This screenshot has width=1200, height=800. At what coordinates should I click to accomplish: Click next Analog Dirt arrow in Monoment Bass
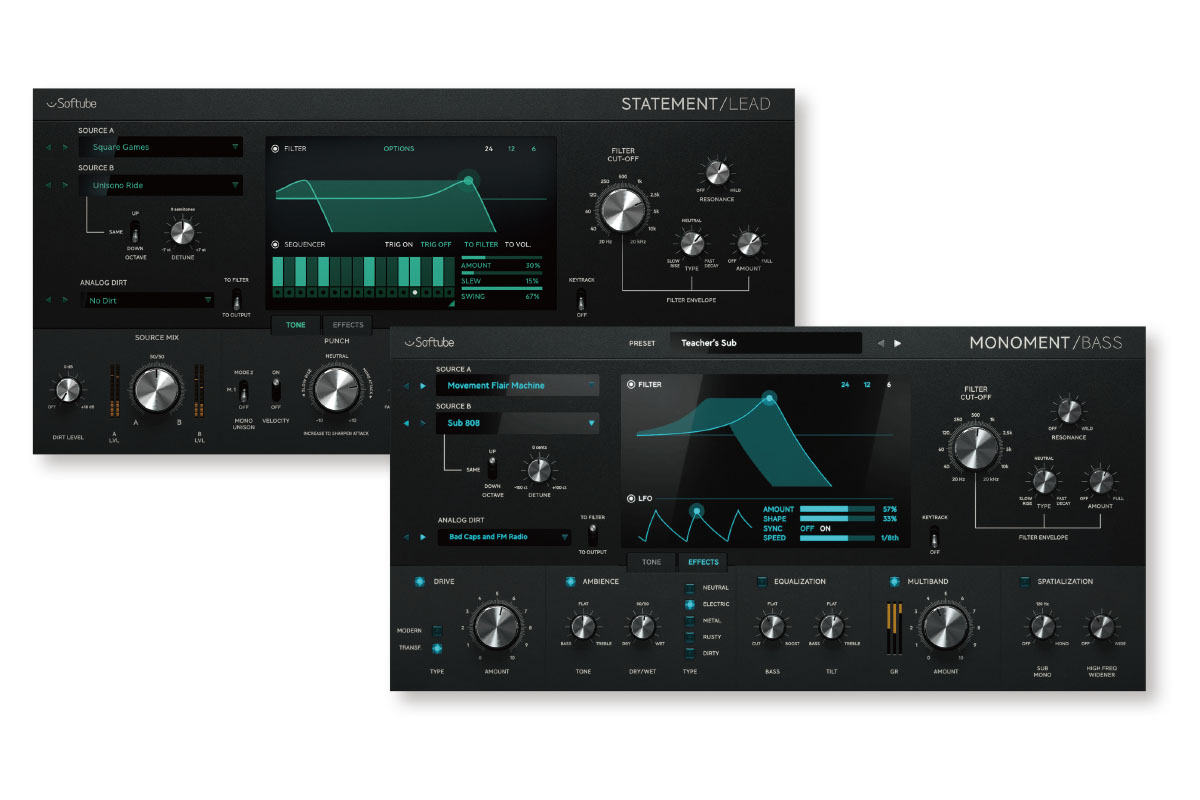(x=423, y=537)
